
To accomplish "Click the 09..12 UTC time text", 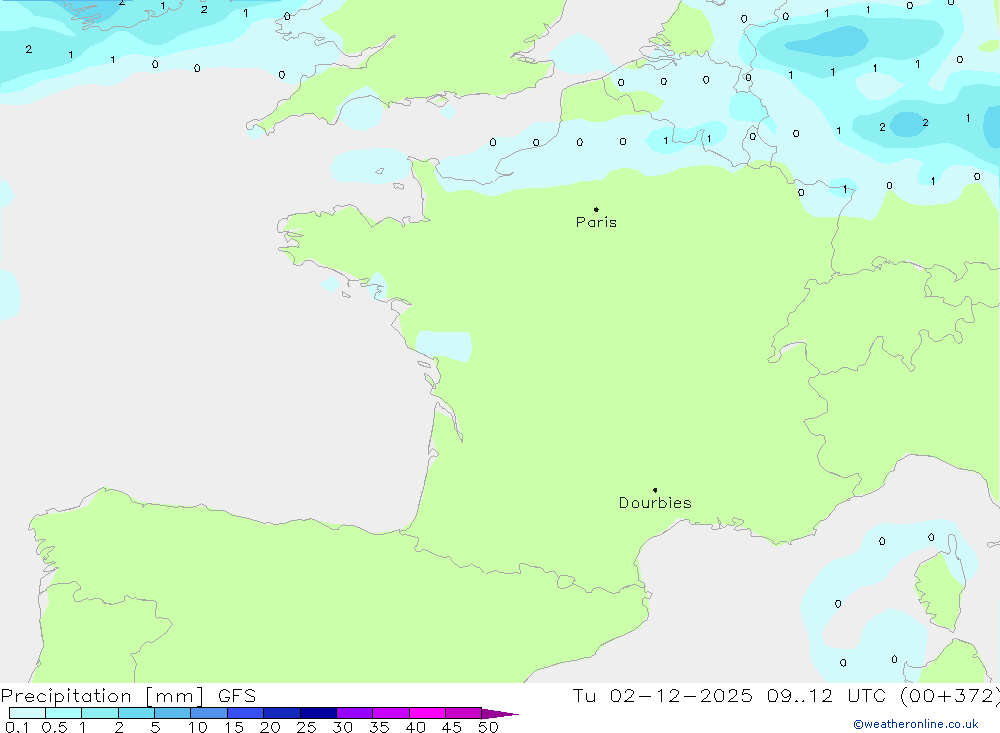I will (826, 696).
